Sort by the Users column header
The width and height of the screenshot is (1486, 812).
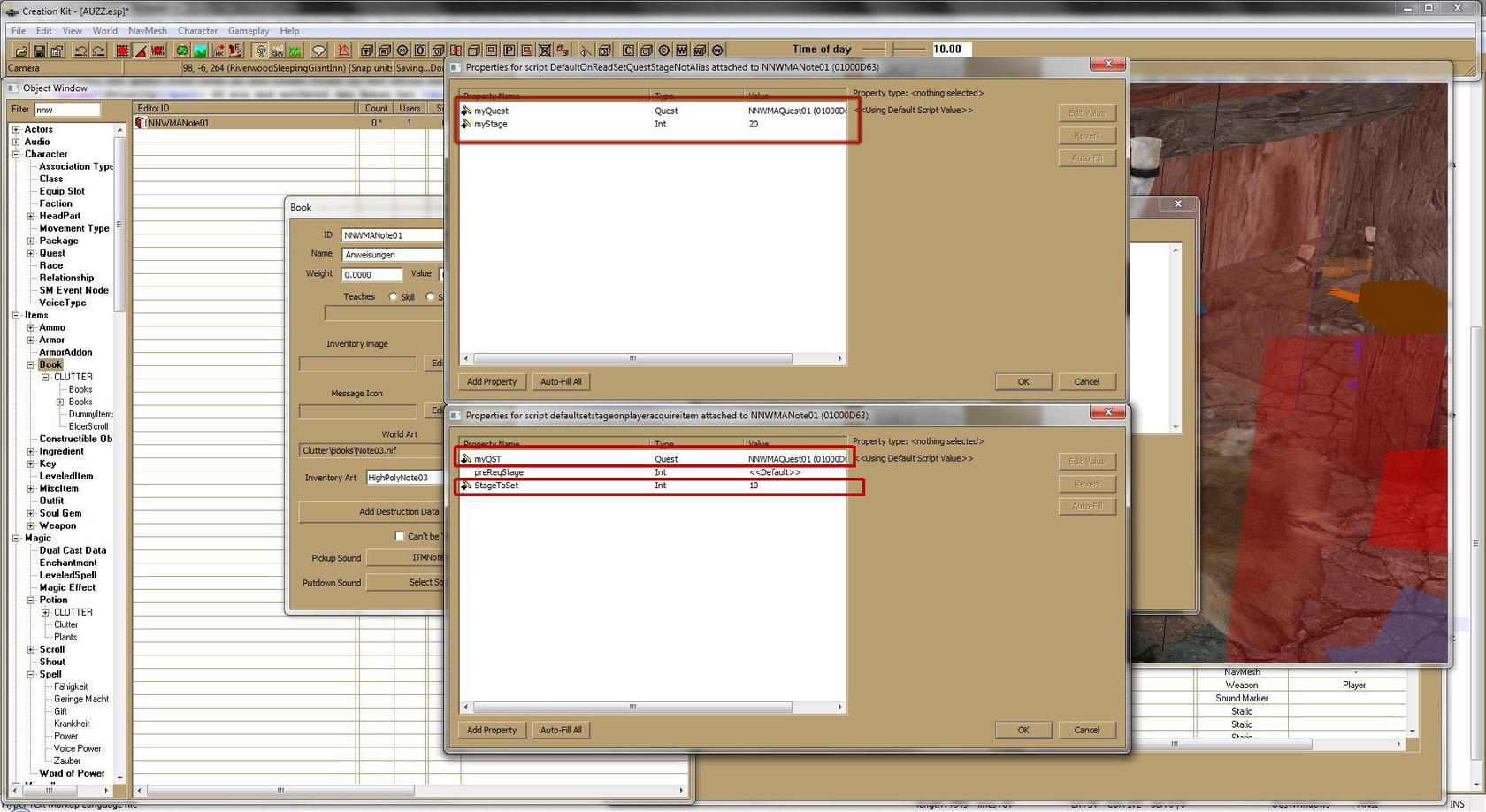coord(410,109)
